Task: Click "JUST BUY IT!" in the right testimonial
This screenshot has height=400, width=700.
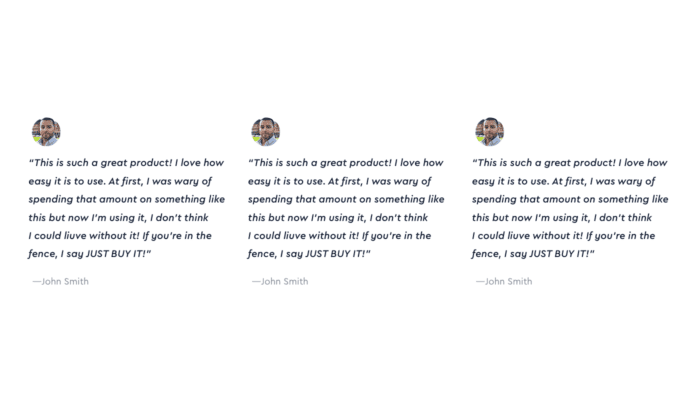Action: pyautogui.click(x=559, y=254)
